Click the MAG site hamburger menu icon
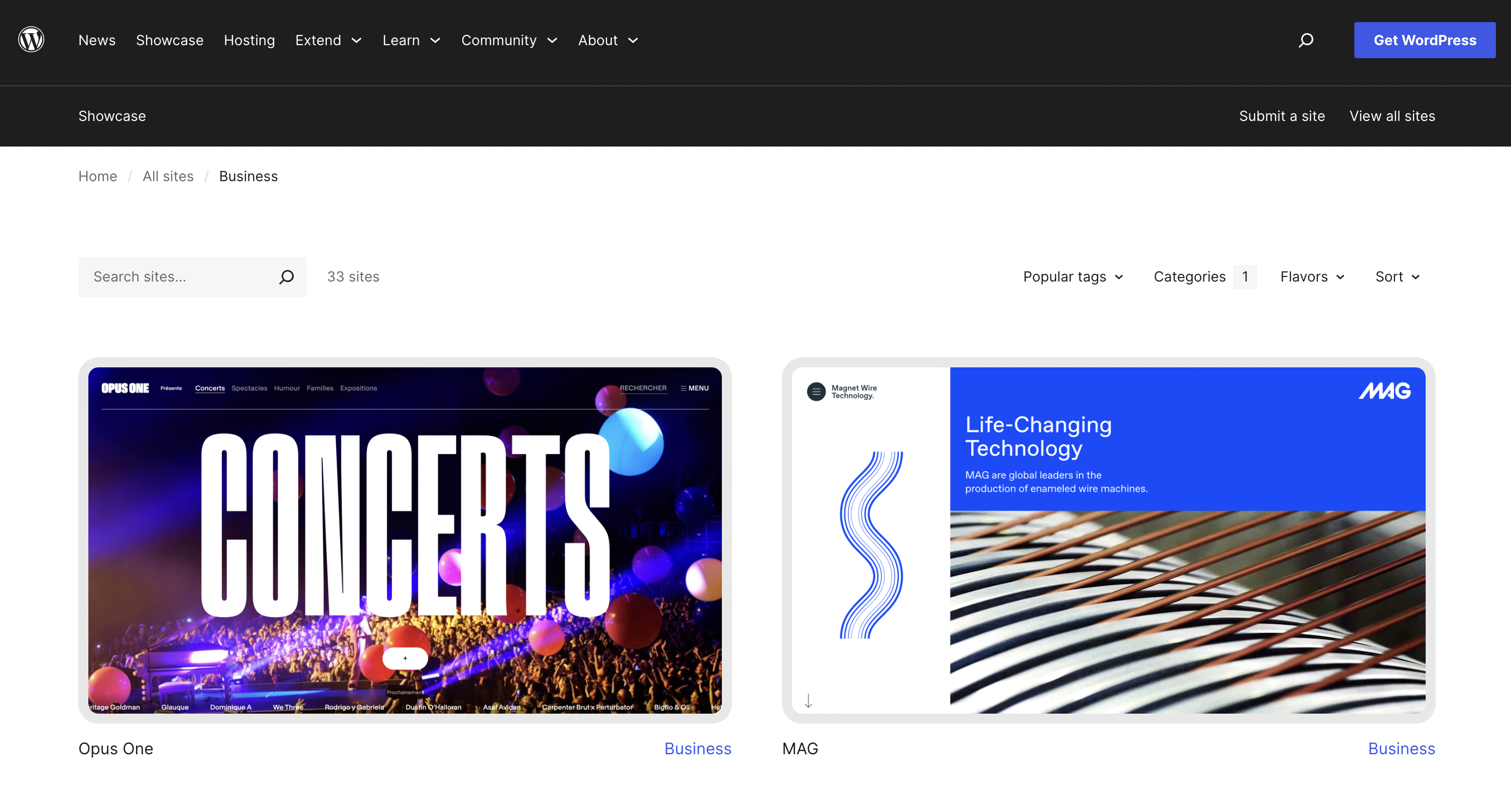 pyautogui.click(x=816, y=391)
